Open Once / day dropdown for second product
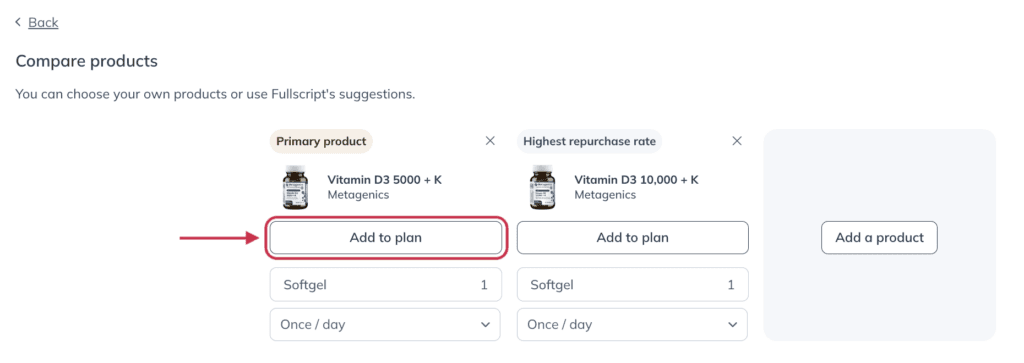 pos(632,324)
